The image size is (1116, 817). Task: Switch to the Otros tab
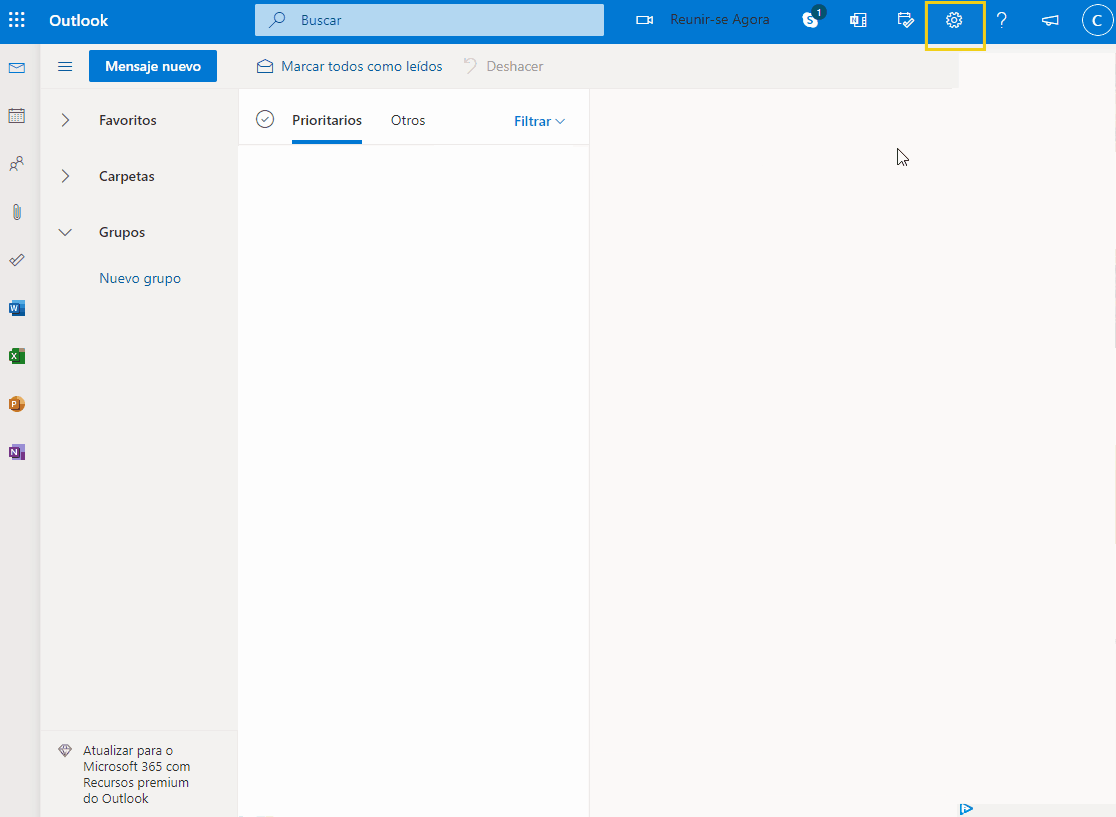408,120
